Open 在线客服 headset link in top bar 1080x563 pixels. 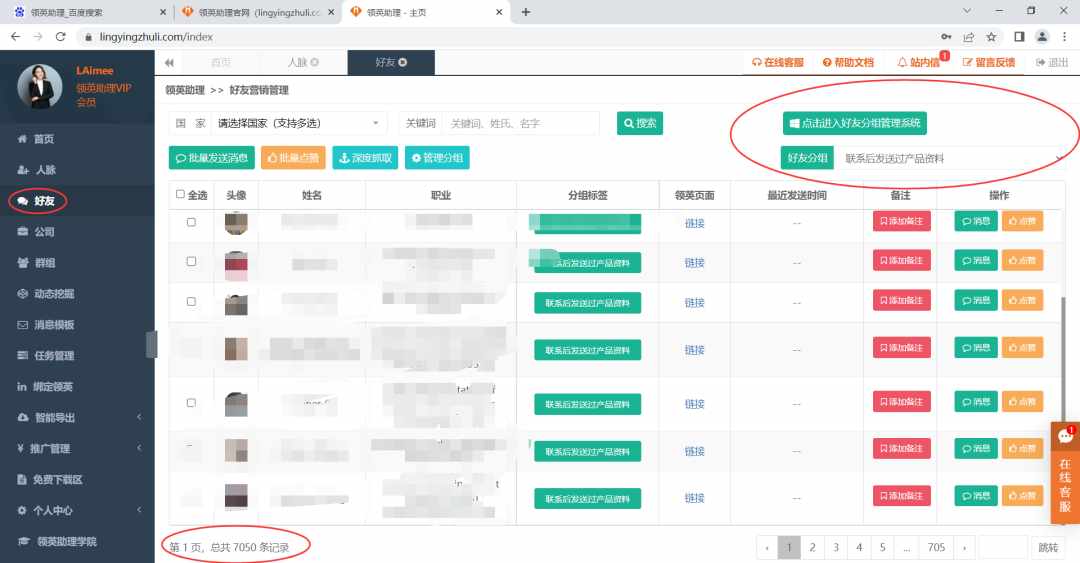coord(778,62)
